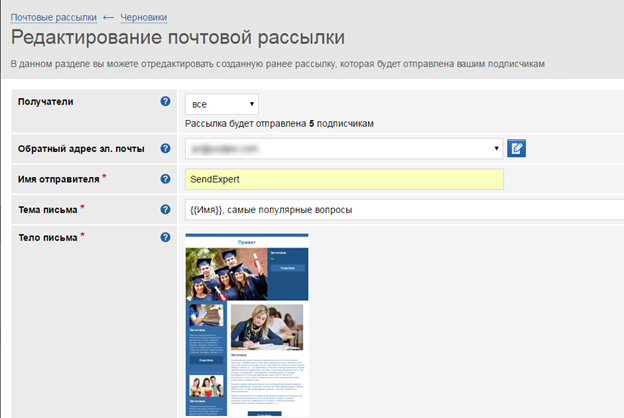Open the recipients 'все' dropdown
The height and width of the screenshot is (418, 624).
tap(222, 102)
